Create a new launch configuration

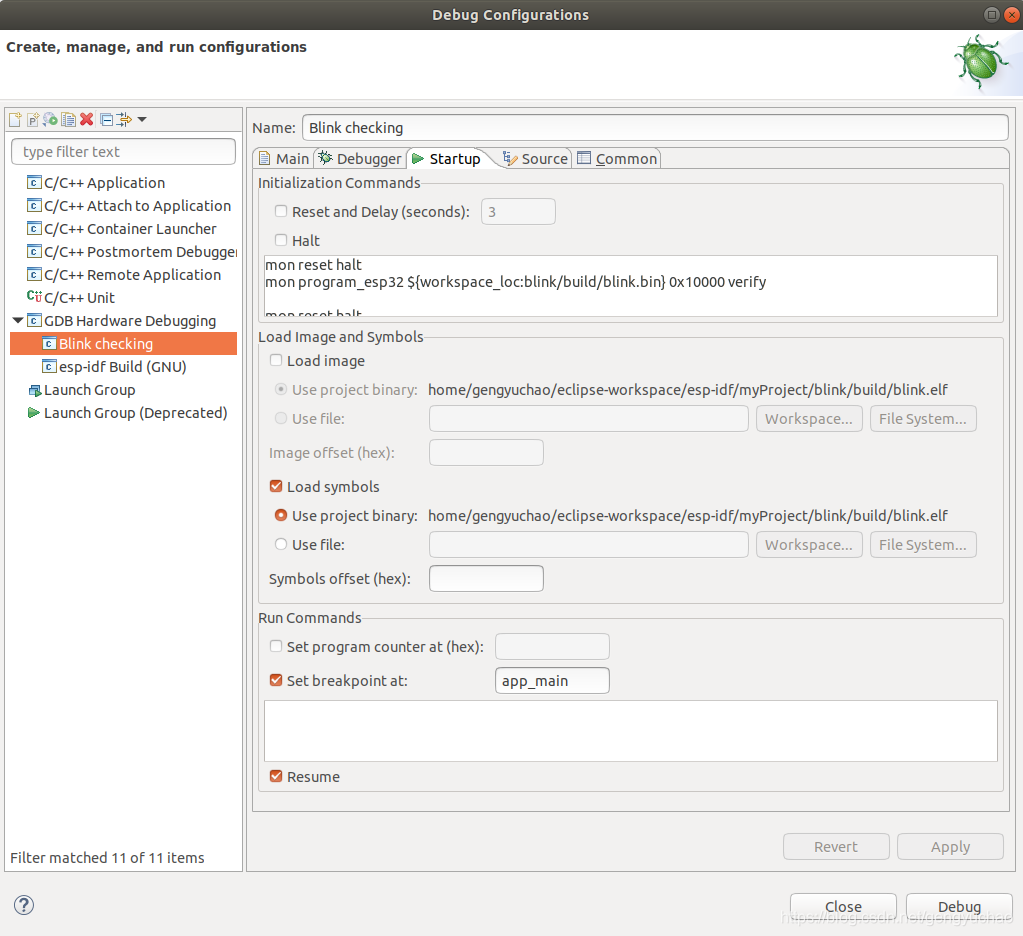[15, 119]
